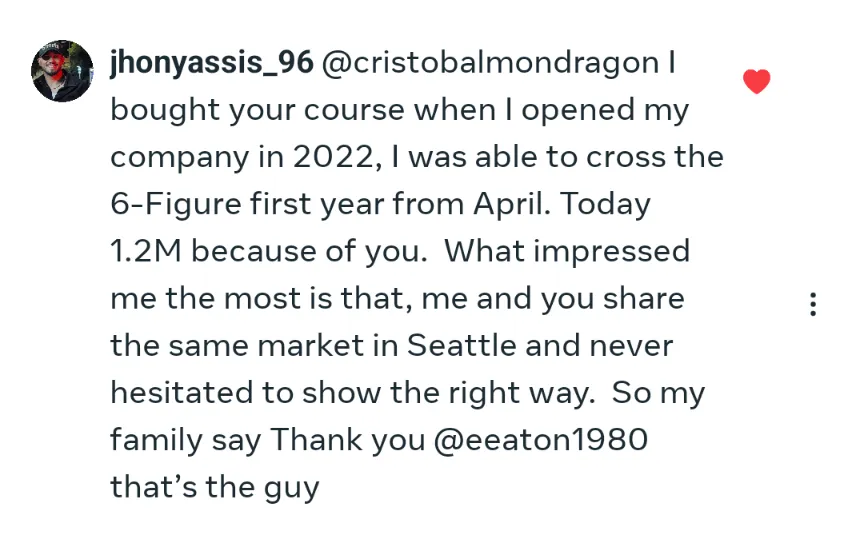Open the @cristobalmondragon mention

(x=490, y=63)
